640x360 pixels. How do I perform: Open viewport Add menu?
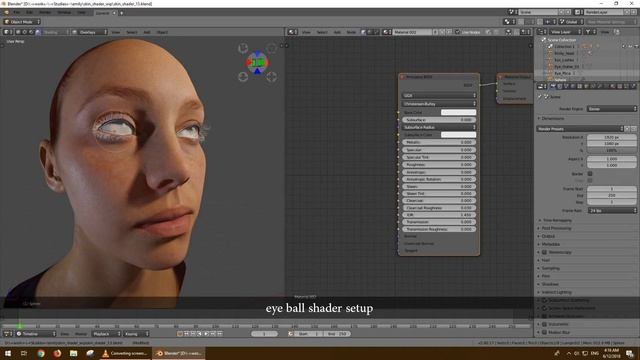[147, 32]
